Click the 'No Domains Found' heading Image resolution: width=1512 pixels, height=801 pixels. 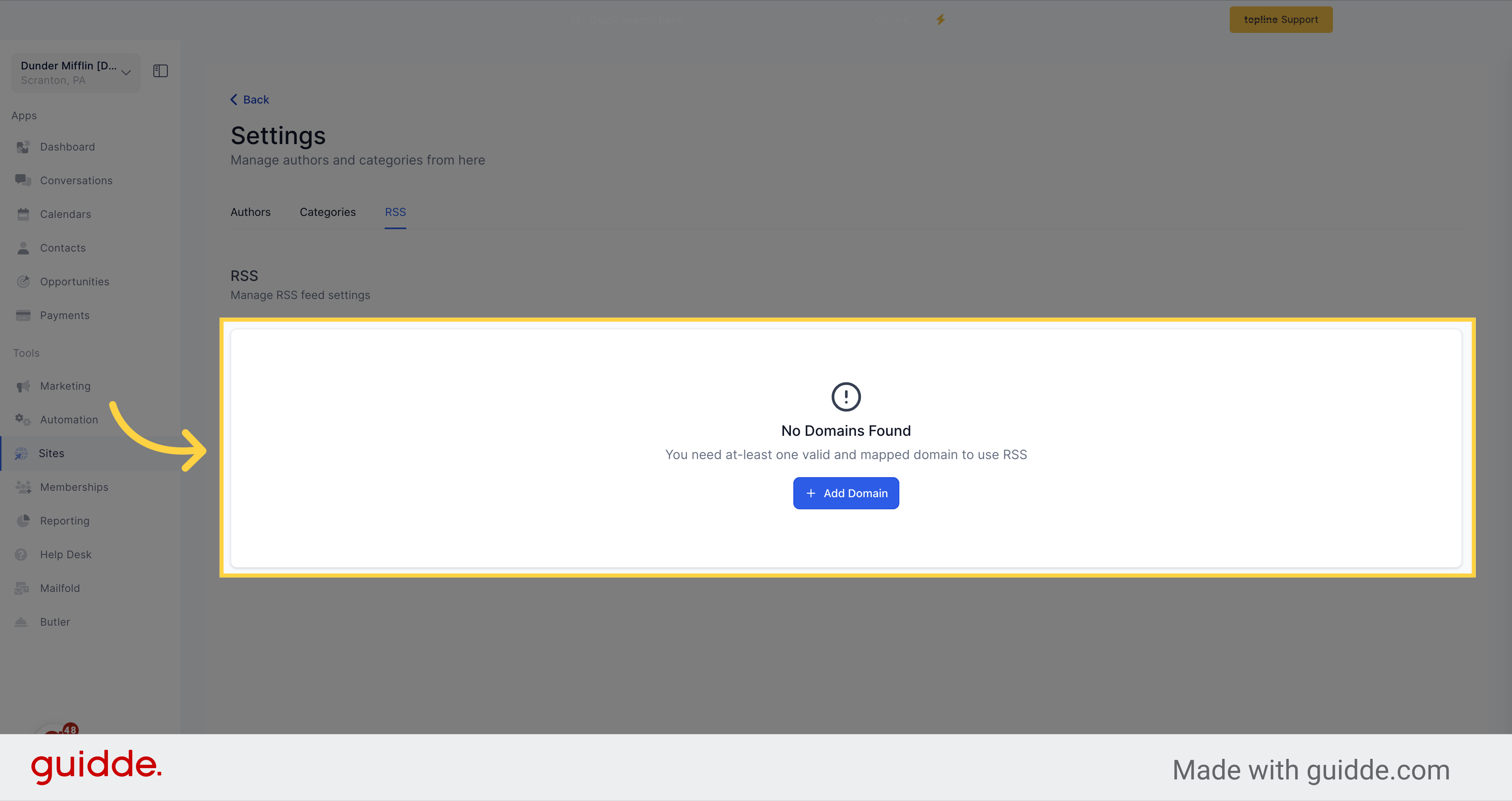[x=846, y=431]
